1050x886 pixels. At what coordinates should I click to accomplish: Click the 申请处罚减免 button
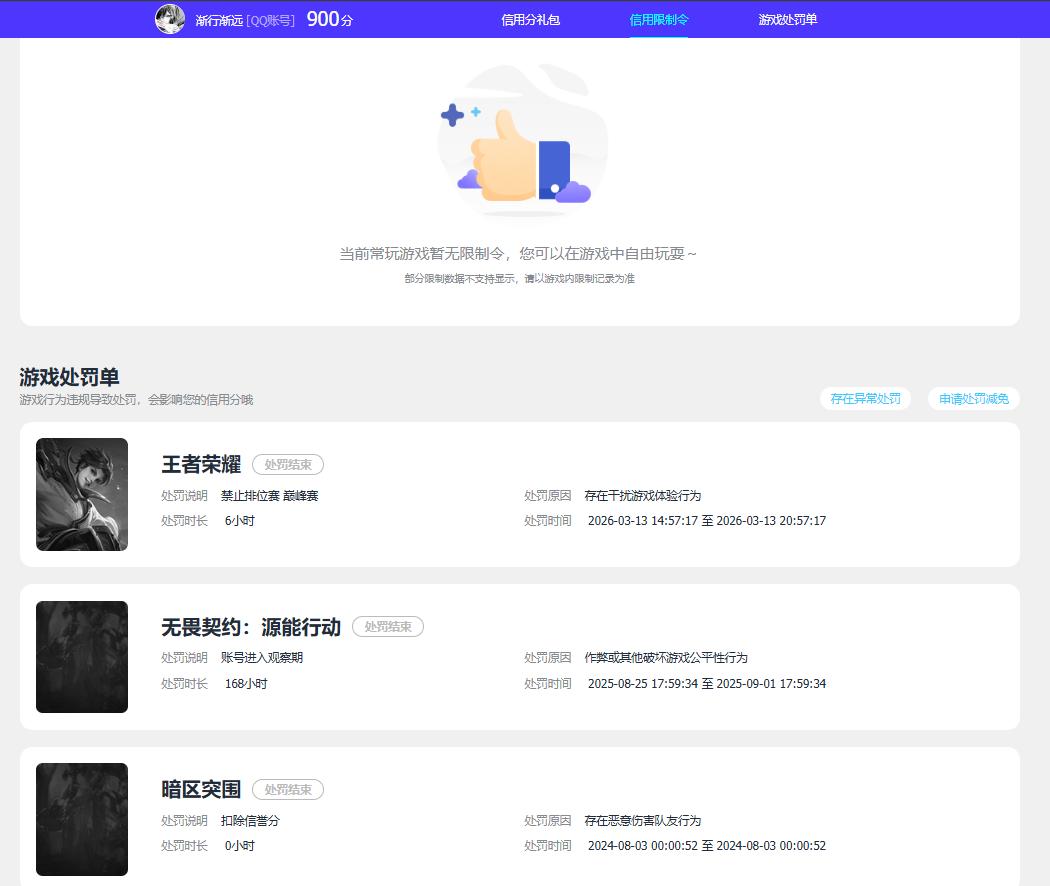[974, 398]
